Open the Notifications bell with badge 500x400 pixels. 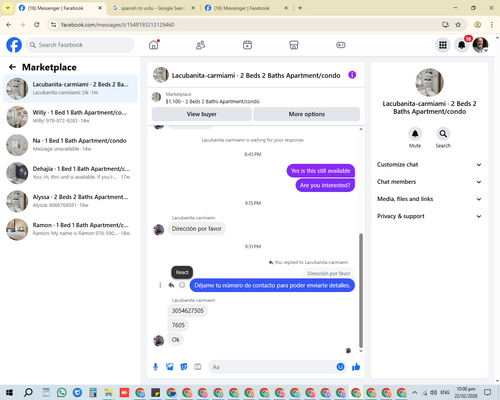pyautogui.click(x=462, y=45)
